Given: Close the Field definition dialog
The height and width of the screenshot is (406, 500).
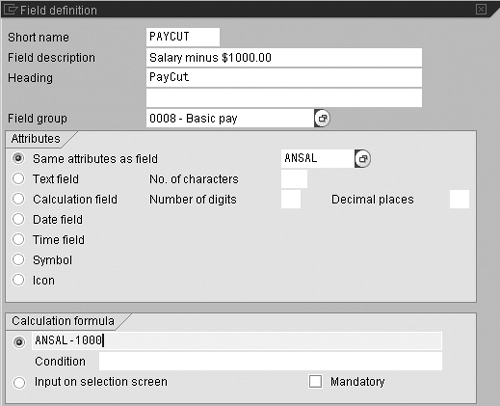Looking at the screenshot, I should pos(481,9).
